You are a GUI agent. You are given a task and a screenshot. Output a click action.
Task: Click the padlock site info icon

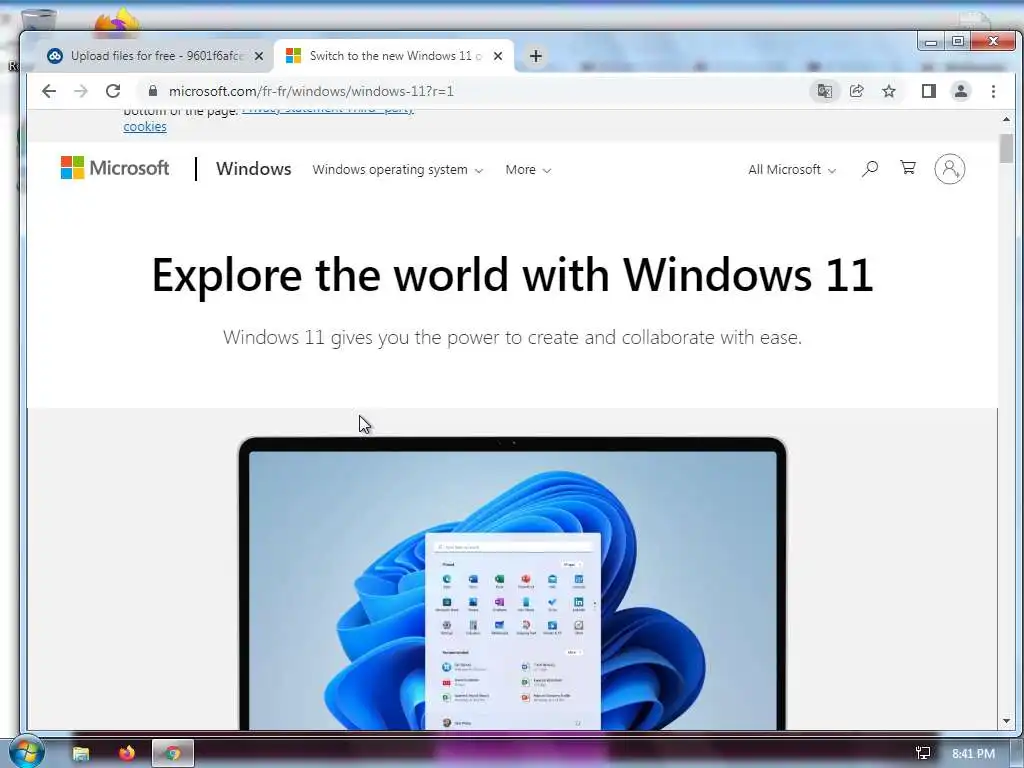pos(153,91)
